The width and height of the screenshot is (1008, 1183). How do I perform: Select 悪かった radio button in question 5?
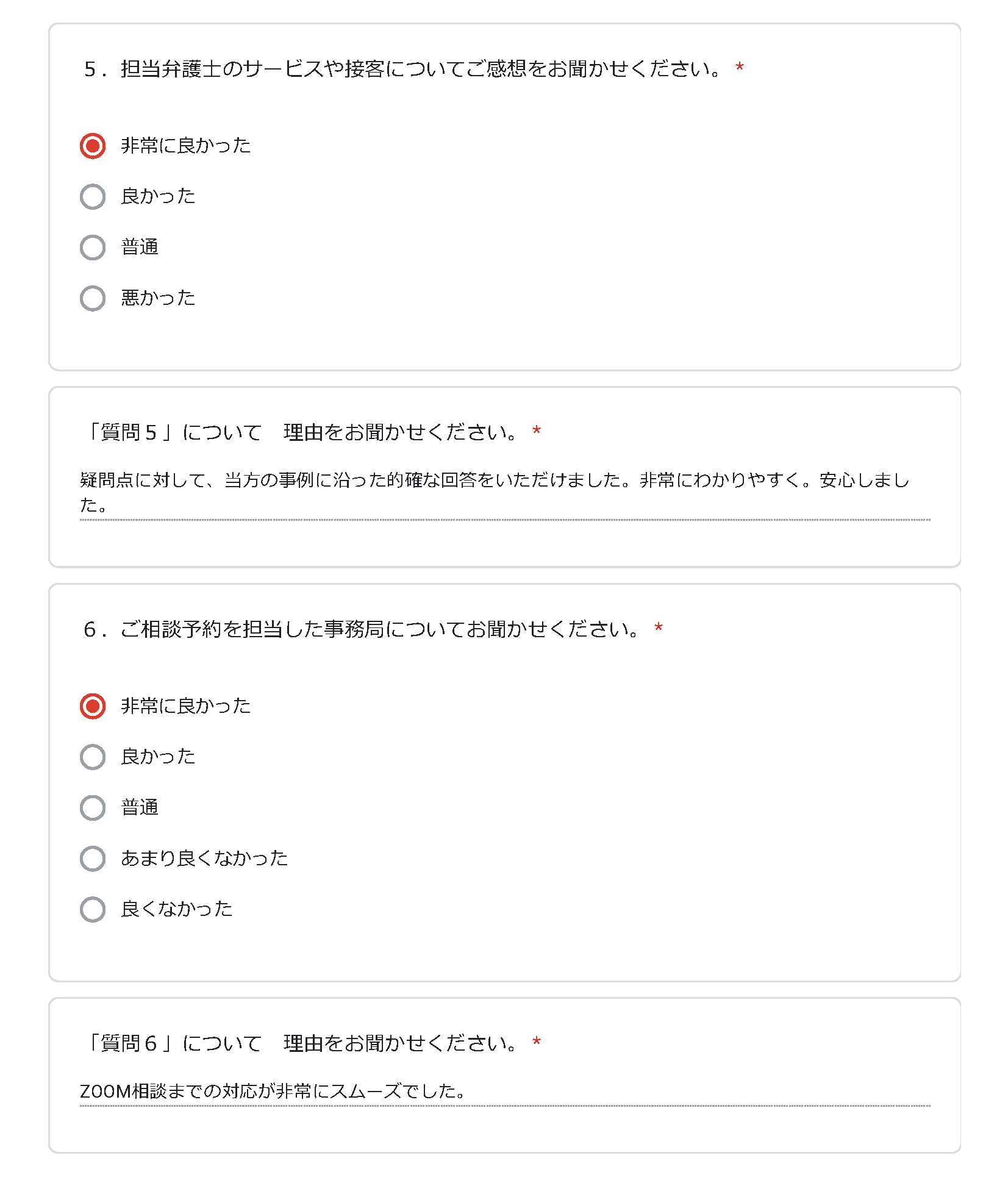93,298
